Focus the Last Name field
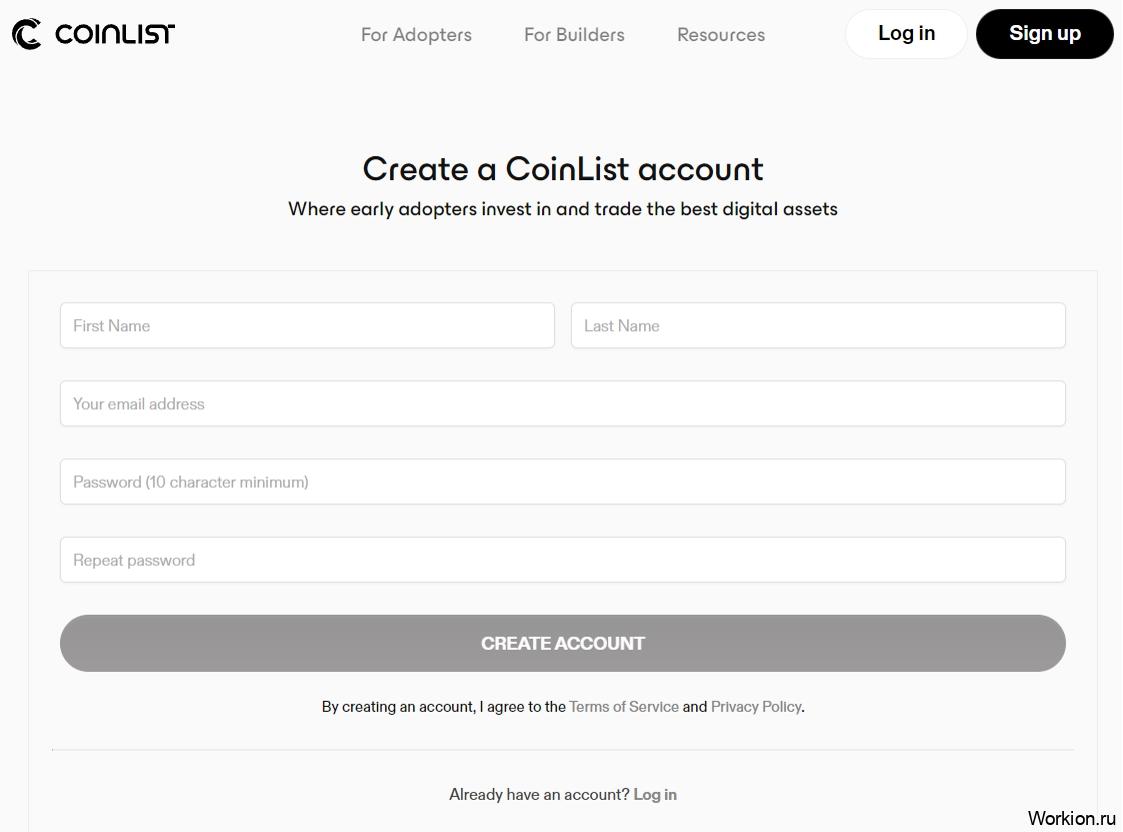1123x832 pixels. point(818,326)
